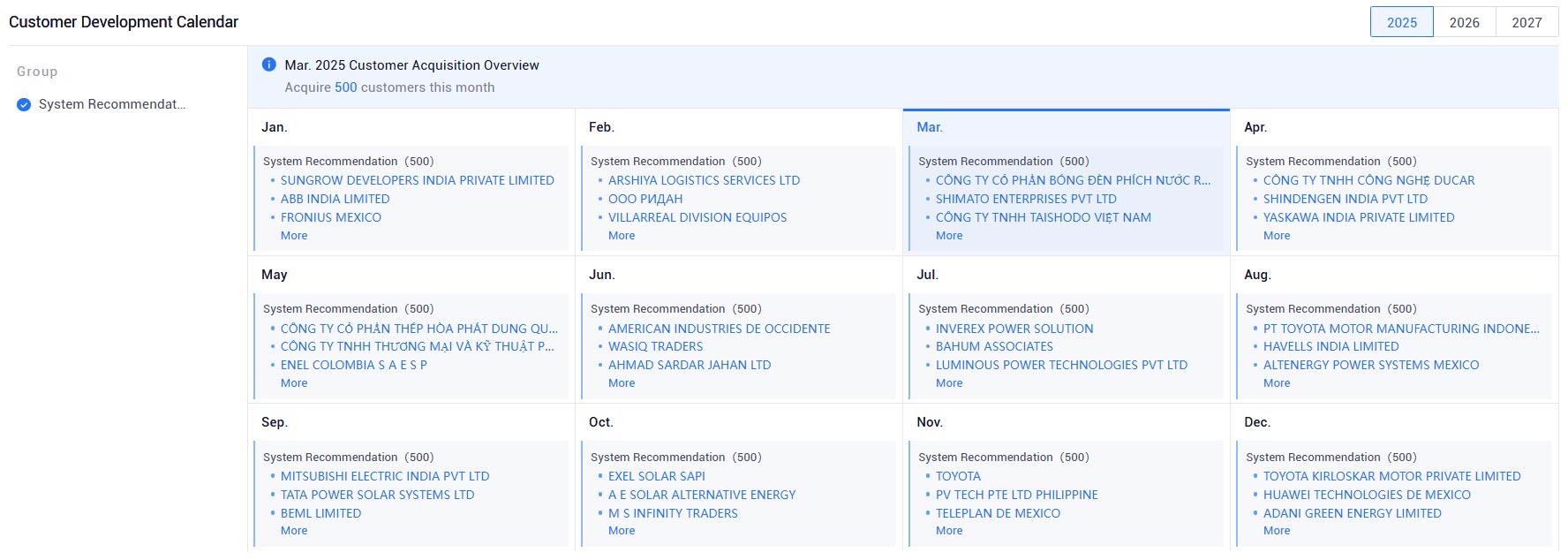Open SHINDENGEN INDIA PVT LTD
The width and height of the screenshot is (1568, 560).
(1346, 199)
